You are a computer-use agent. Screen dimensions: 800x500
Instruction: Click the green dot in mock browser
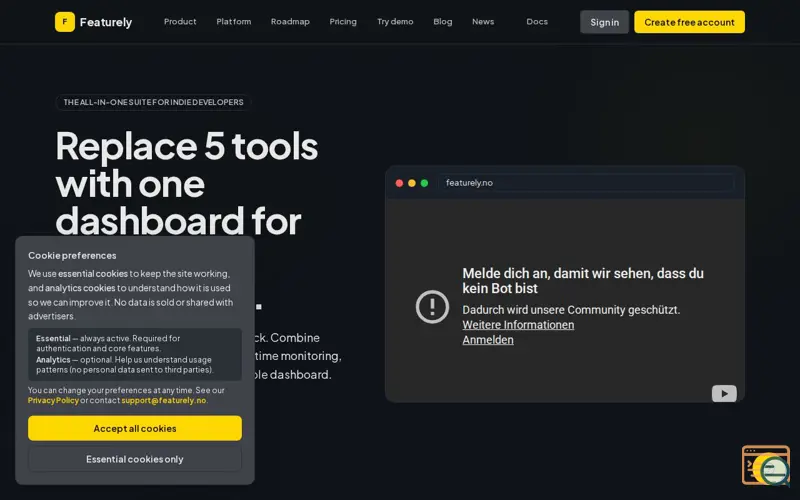pyautogui.click(x=424, y=183)
